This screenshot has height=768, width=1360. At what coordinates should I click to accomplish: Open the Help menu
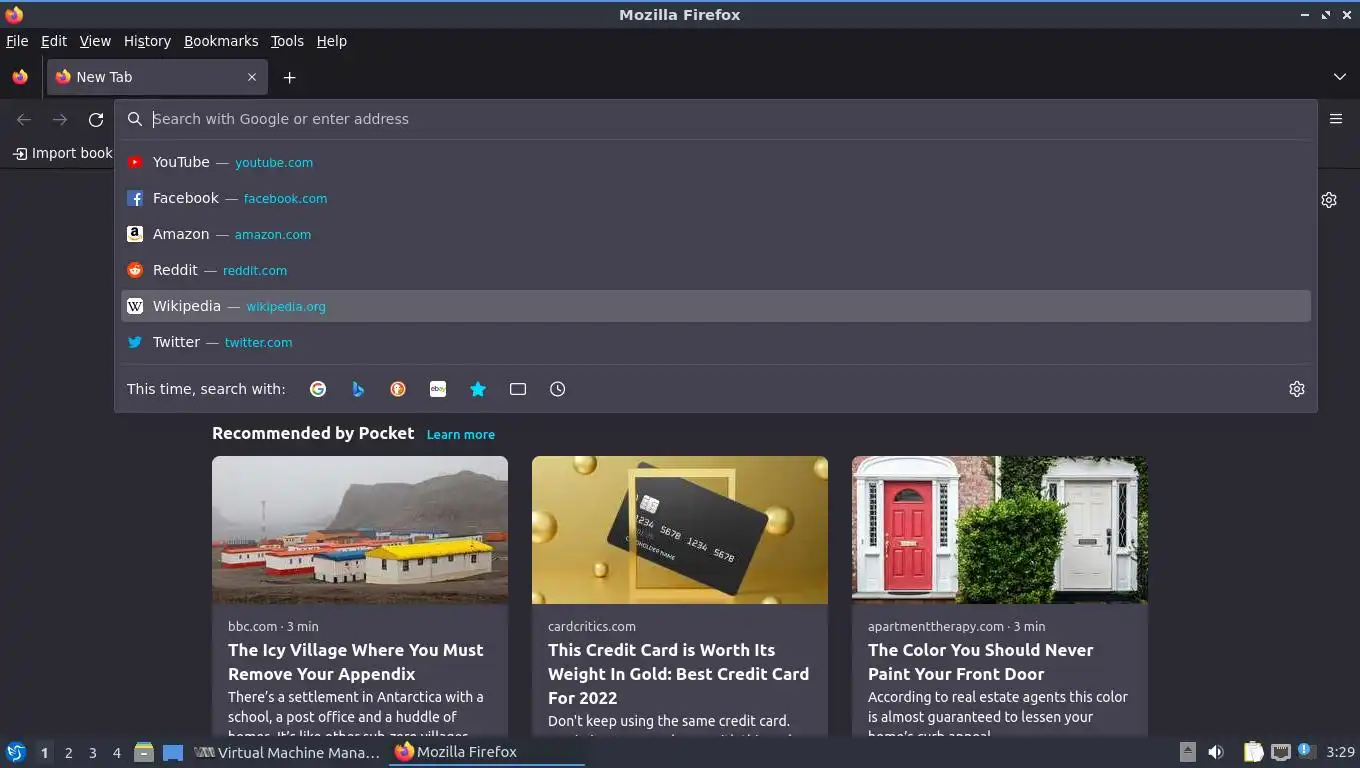coord(332,41)
